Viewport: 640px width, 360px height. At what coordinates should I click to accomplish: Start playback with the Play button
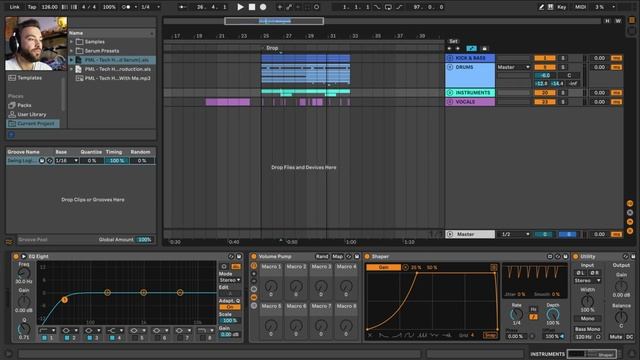(x=240, y=7)
